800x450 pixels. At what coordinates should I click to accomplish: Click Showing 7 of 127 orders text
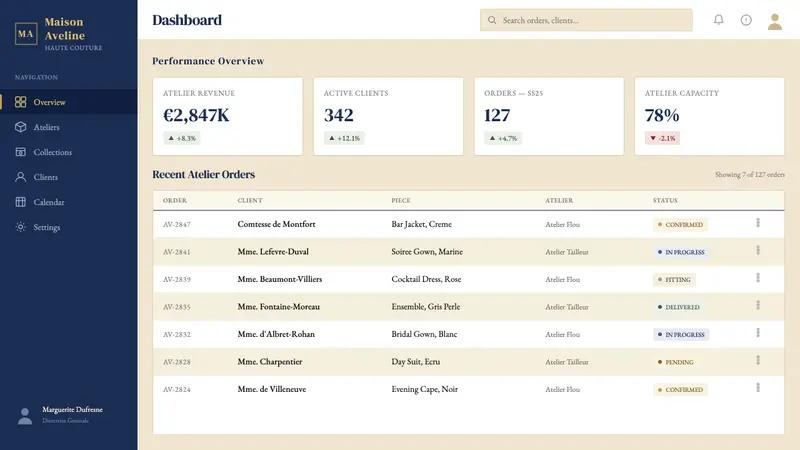749,174
